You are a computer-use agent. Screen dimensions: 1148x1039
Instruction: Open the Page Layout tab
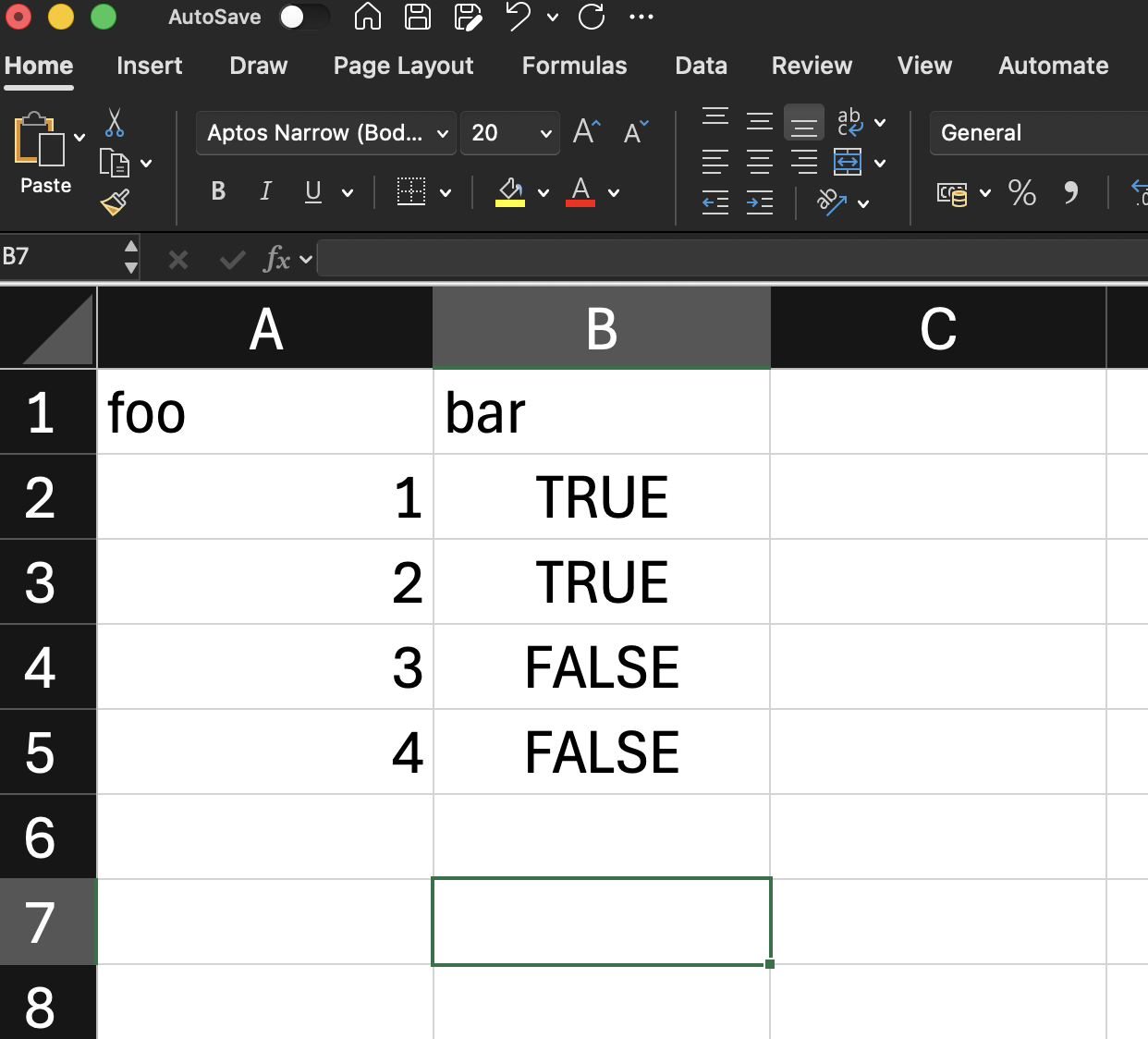coord(403,66)
